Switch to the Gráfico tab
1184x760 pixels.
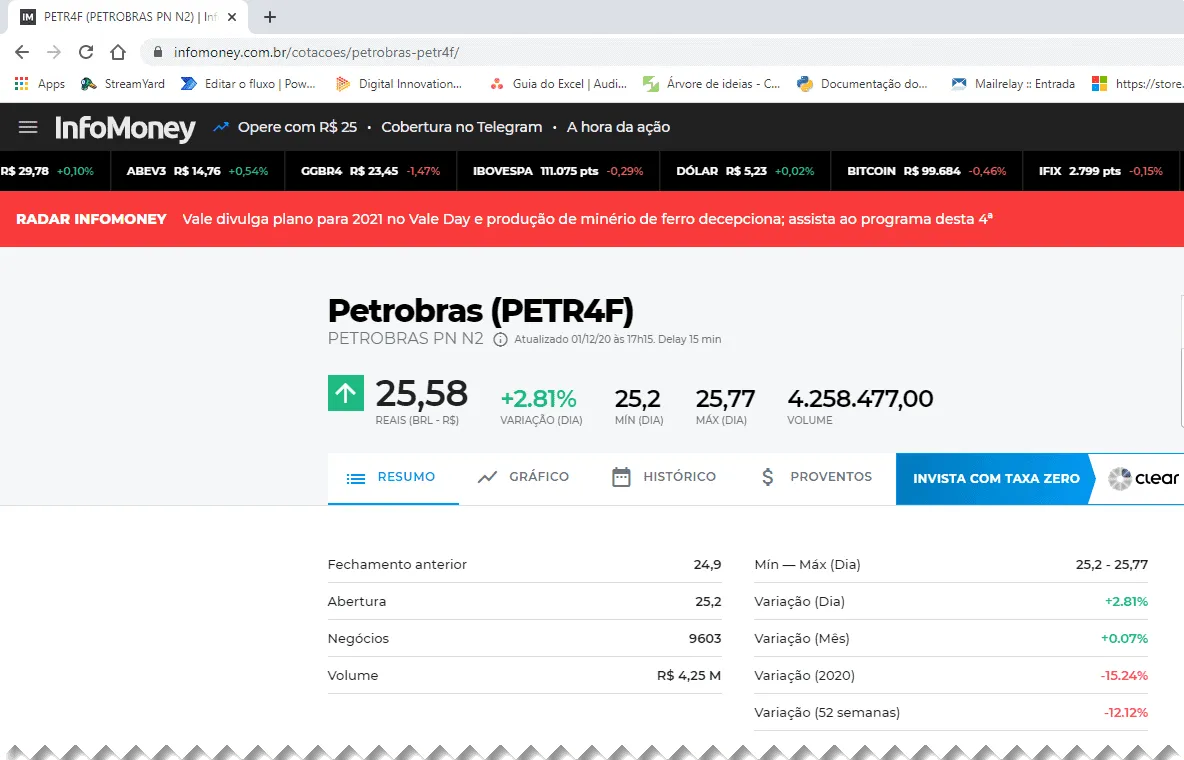tap(523, 477)
